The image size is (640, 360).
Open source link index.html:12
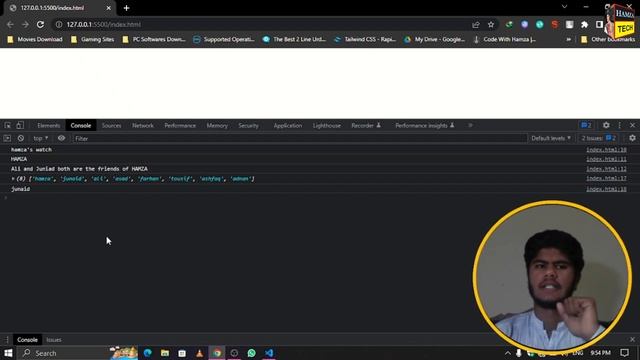coord(606,169)
